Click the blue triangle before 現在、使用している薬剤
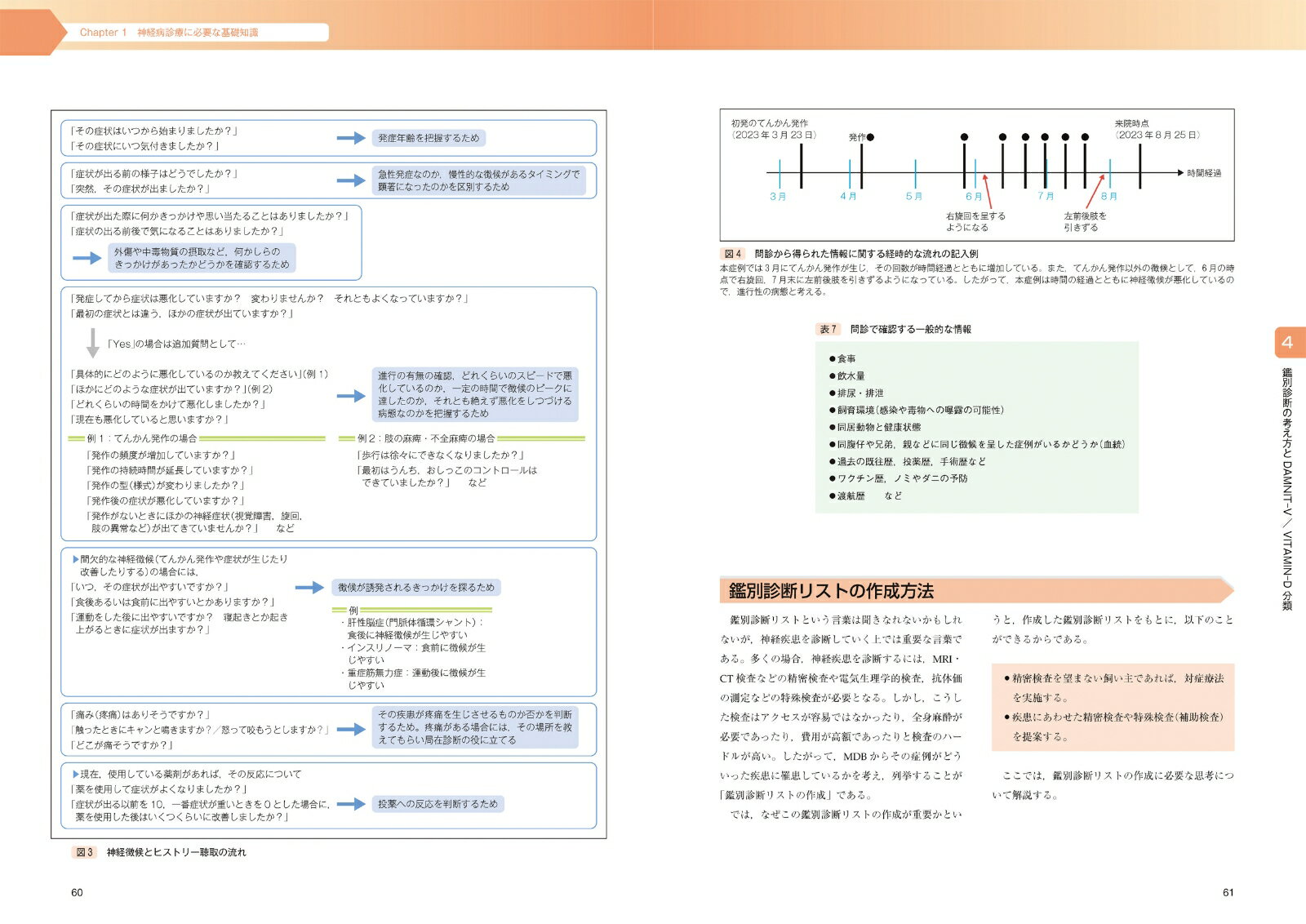 click(x=76, y=775)
